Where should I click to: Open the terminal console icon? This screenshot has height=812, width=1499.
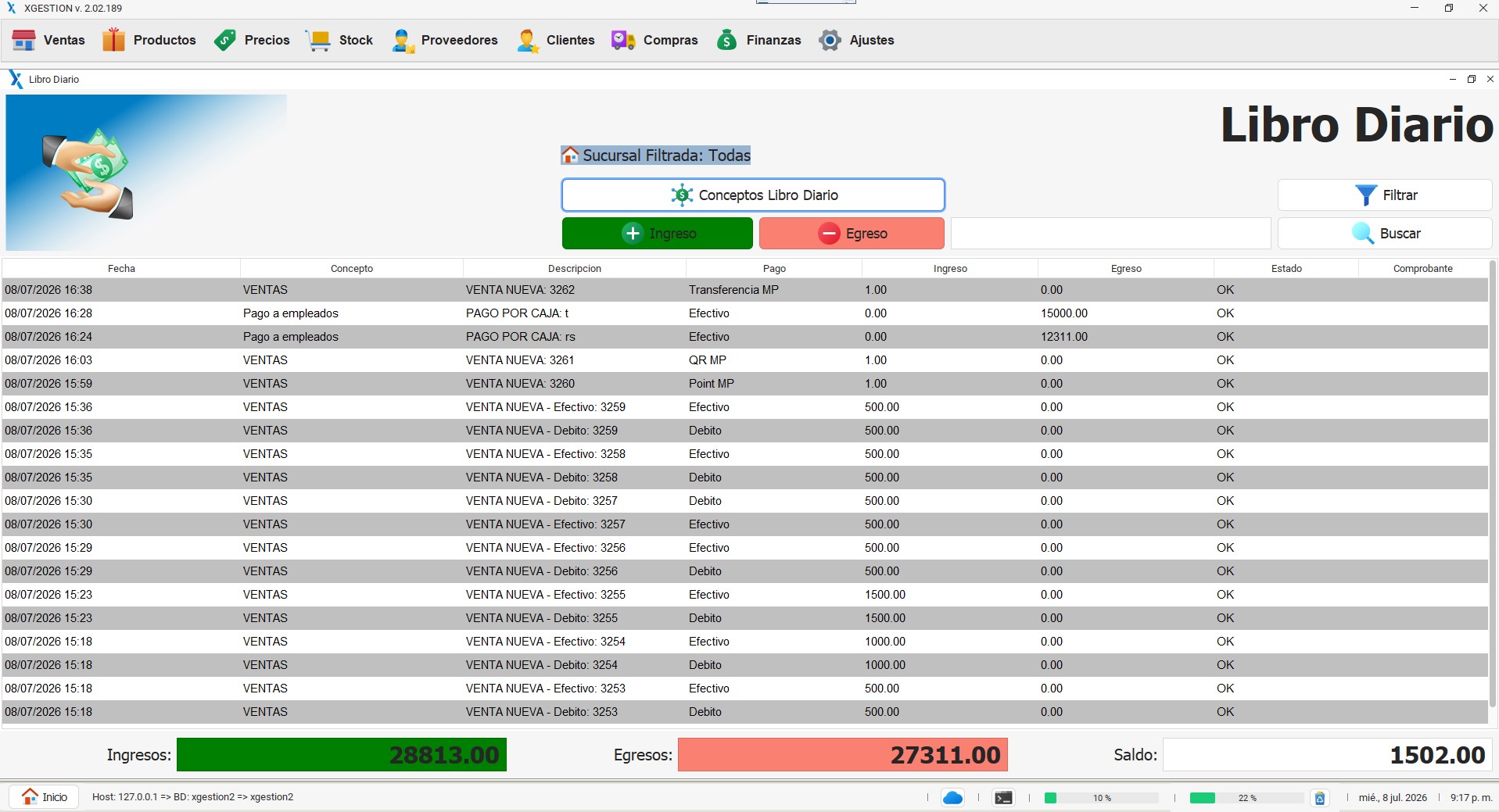(x=1003, y=798)
